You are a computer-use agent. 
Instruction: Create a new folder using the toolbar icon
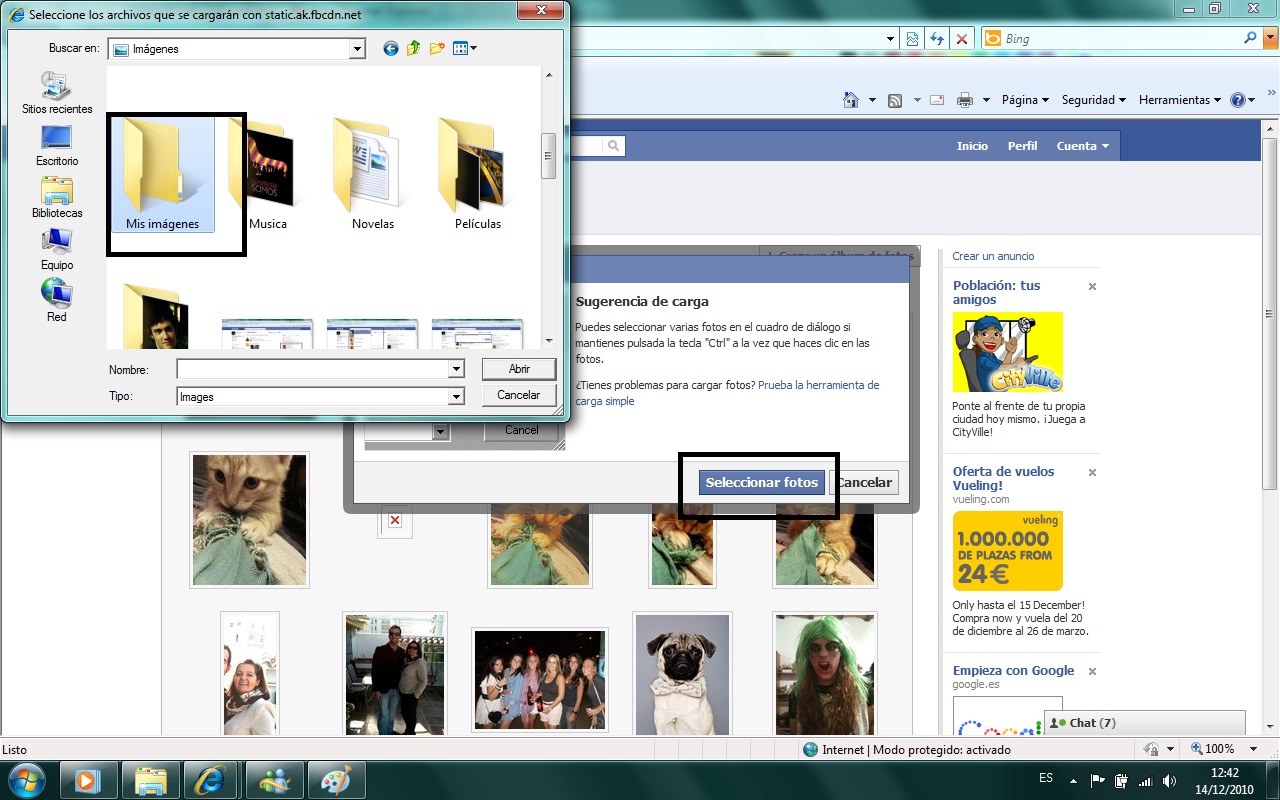[436, 48]
